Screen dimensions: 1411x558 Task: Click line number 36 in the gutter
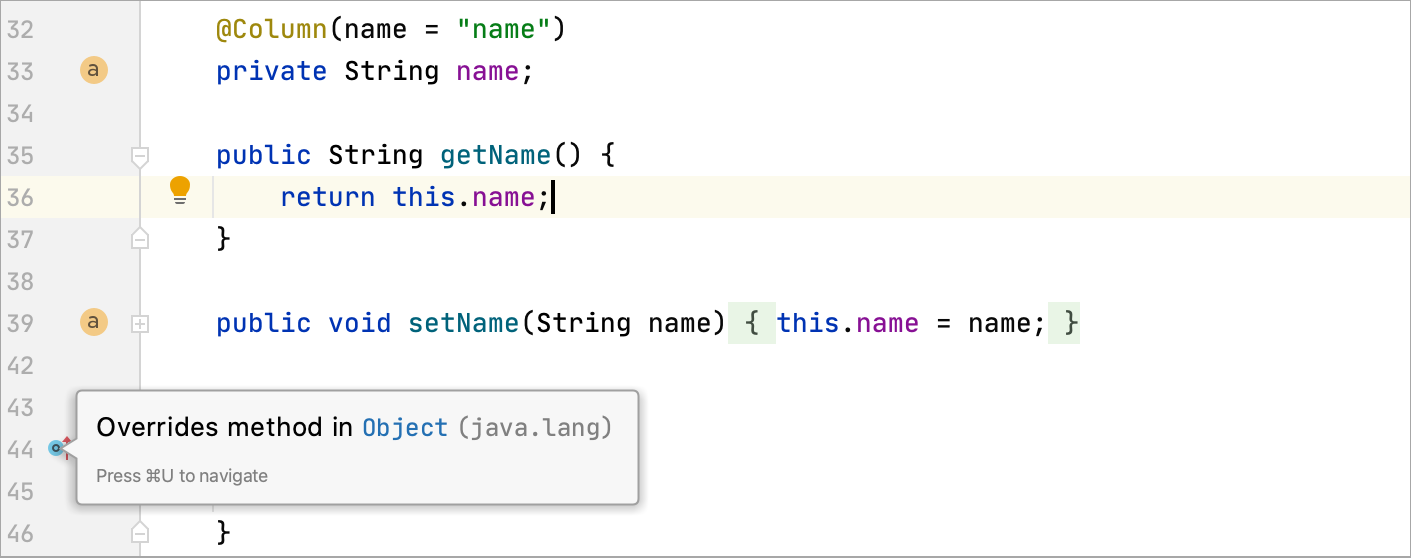20,197
